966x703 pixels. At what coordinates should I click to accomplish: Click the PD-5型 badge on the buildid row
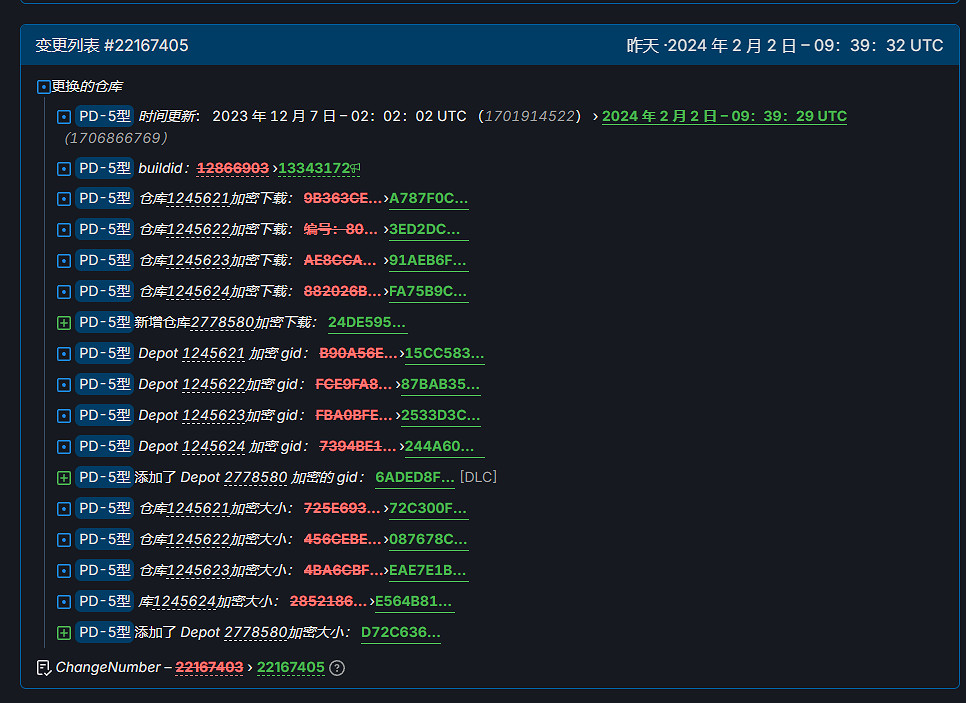[105, 167]
